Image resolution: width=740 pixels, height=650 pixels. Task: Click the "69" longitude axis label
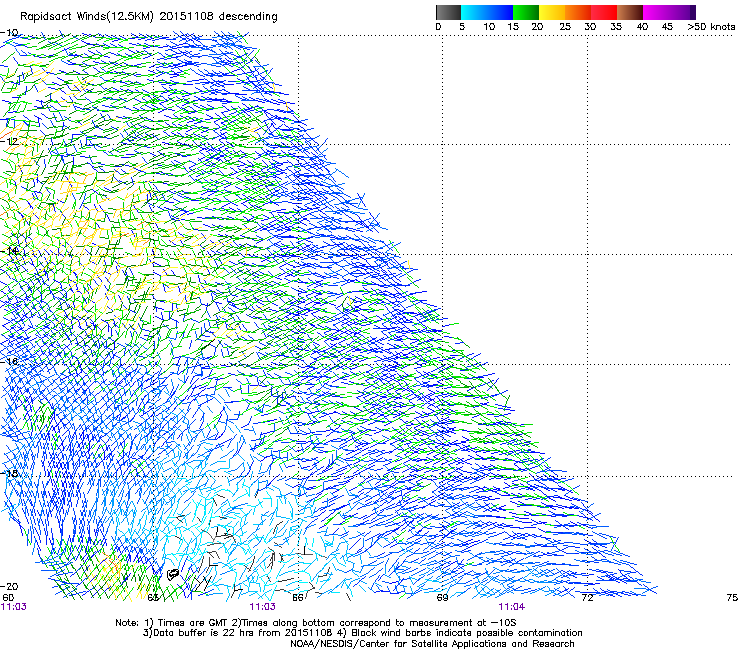pos(442,598)
